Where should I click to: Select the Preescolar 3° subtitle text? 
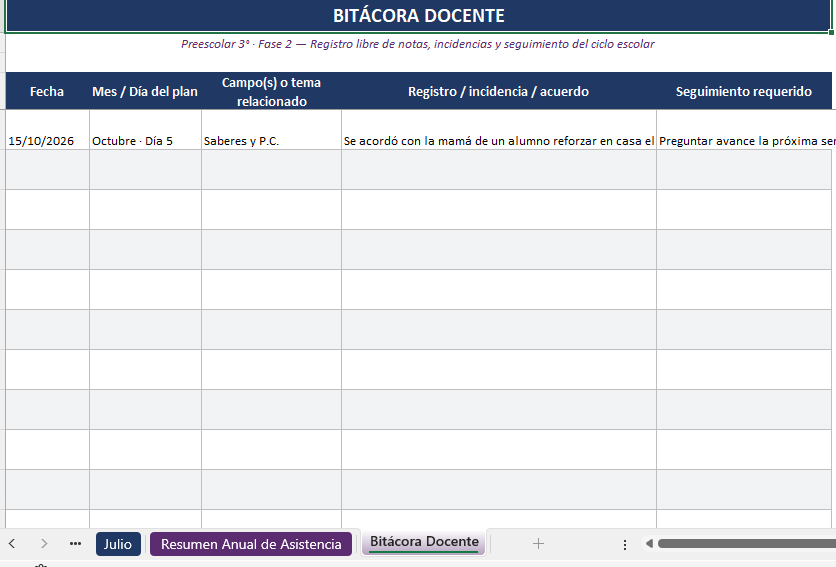click(417, 44)
